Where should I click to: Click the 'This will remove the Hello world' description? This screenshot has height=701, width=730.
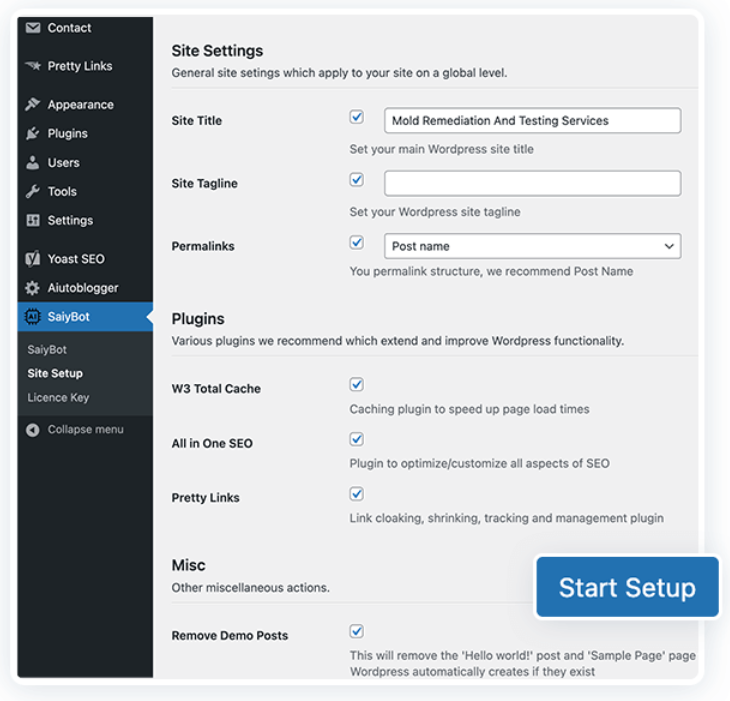coord(523,663)
